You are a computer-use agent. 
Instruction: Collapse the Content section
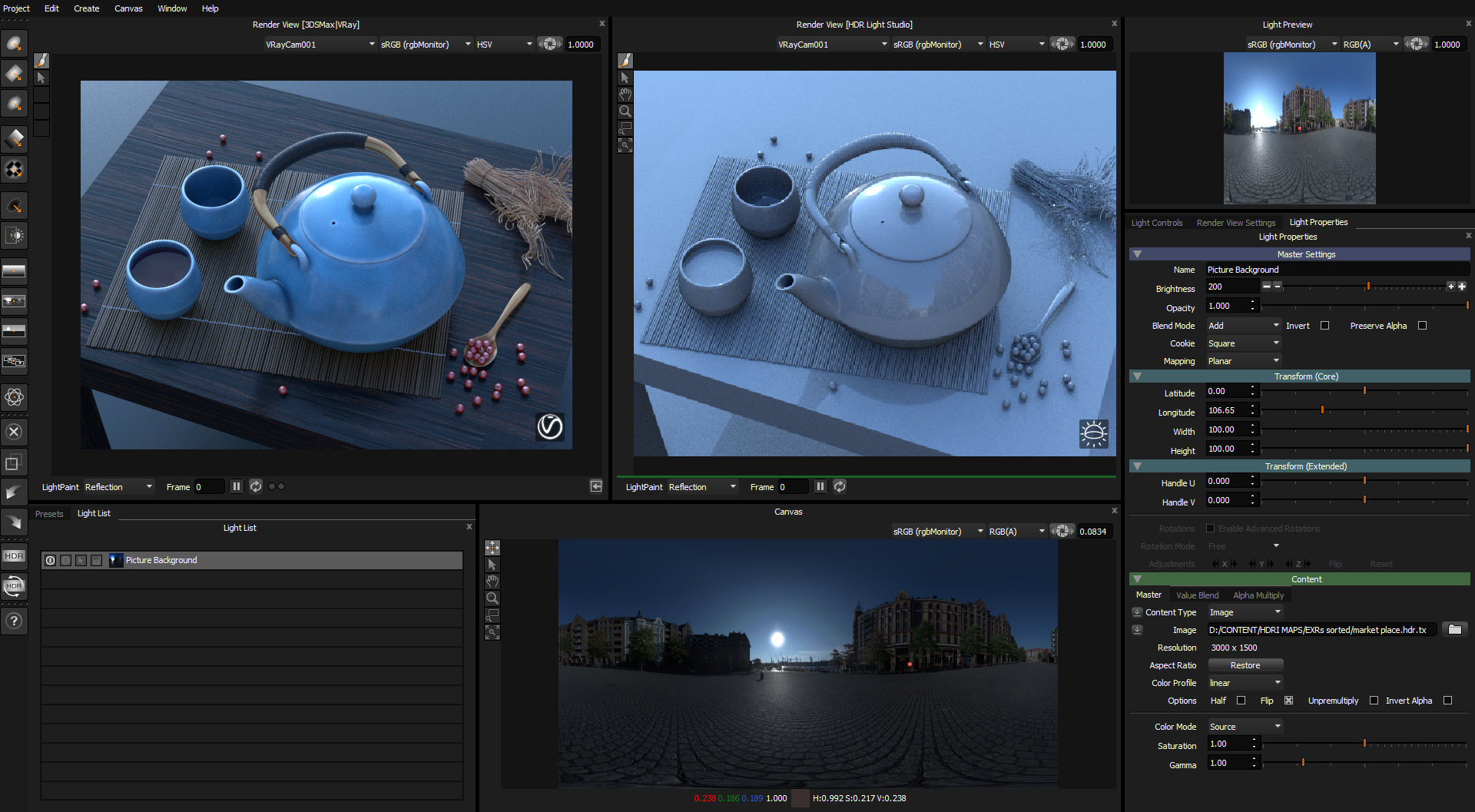pyautogui.click(x=1137, y=579)
